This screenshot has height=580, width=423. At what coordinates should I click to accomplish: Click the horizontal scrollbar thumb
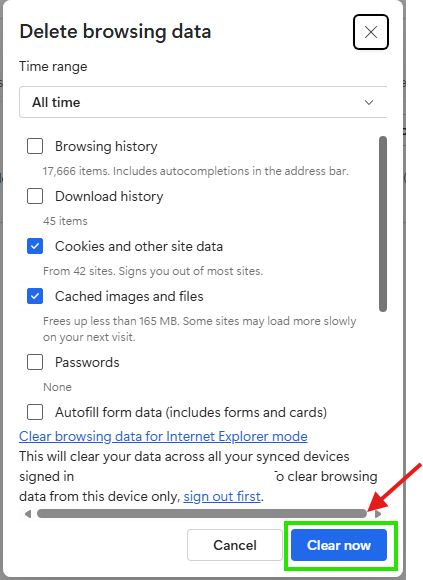click(202, 514)
